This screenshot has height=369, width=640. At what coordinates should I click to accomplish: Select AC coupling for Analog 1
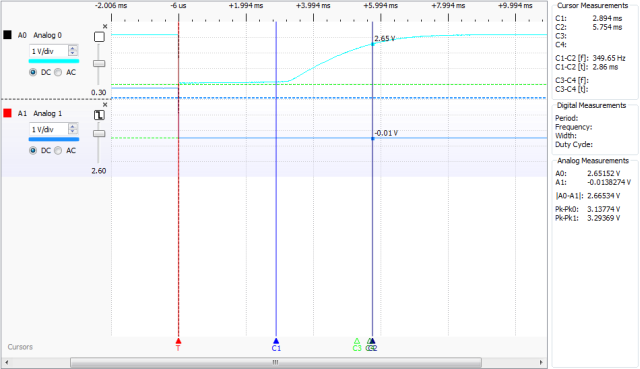click(x=58, y=151)
